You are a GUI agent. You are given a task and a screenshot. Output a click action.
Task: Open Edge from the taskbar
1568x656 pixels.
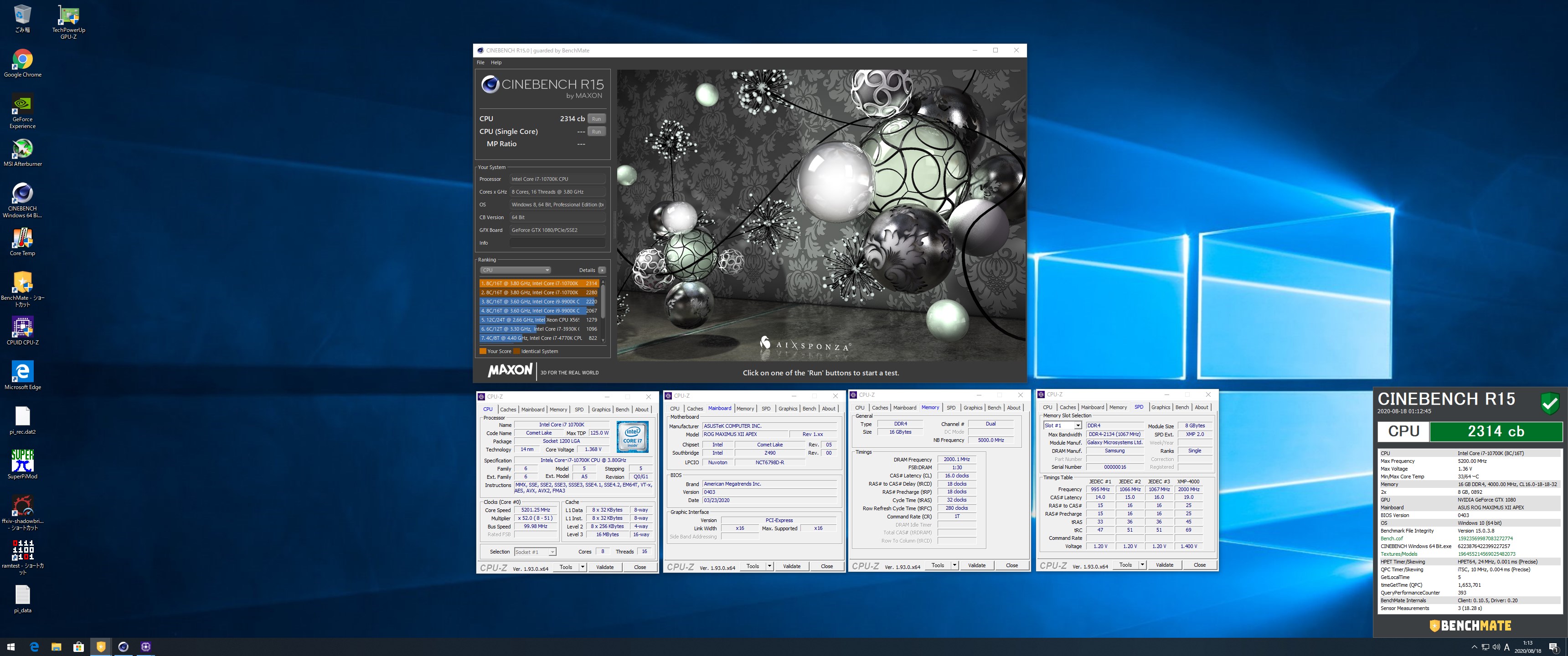pos(34,646)
